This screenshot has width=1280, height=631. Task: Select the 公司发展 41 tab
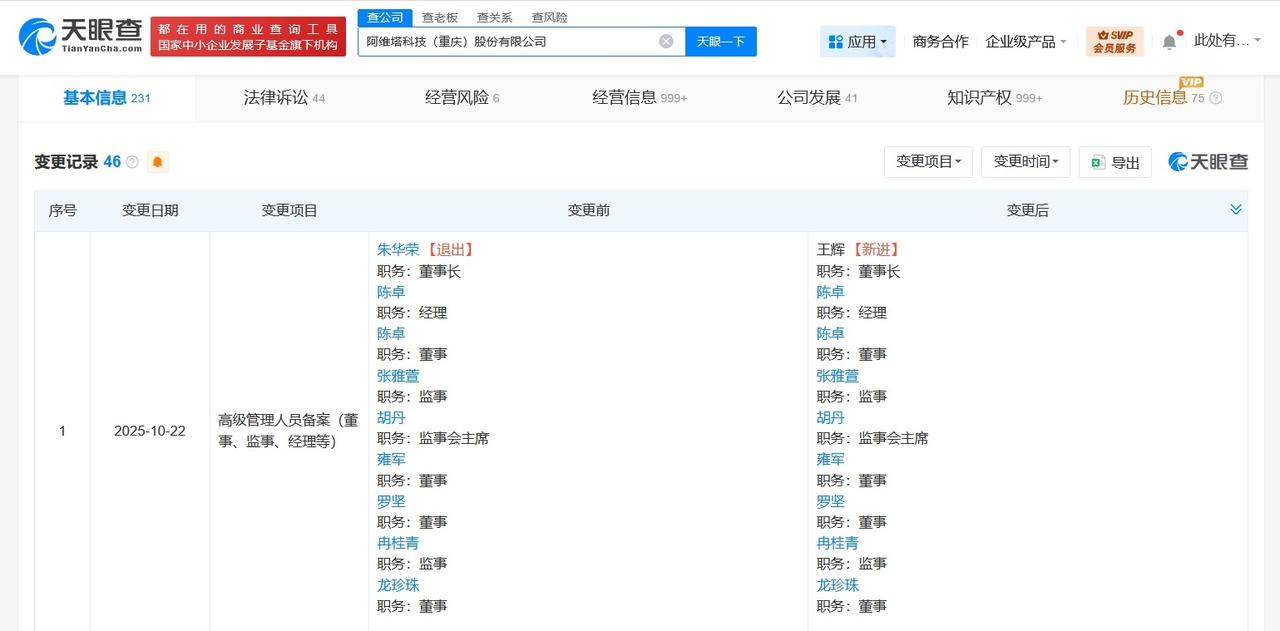pos(817,98)
